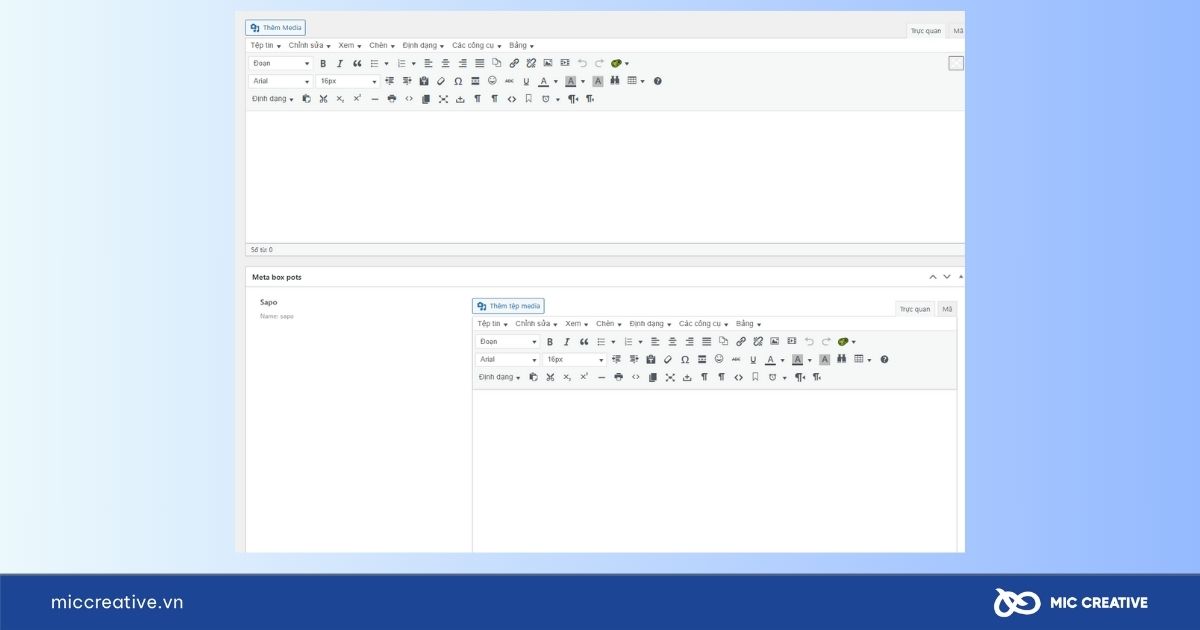Insert special character (omega) in main editor
The height and width of the screenshot is (630, 1200).
coord(458,81)
